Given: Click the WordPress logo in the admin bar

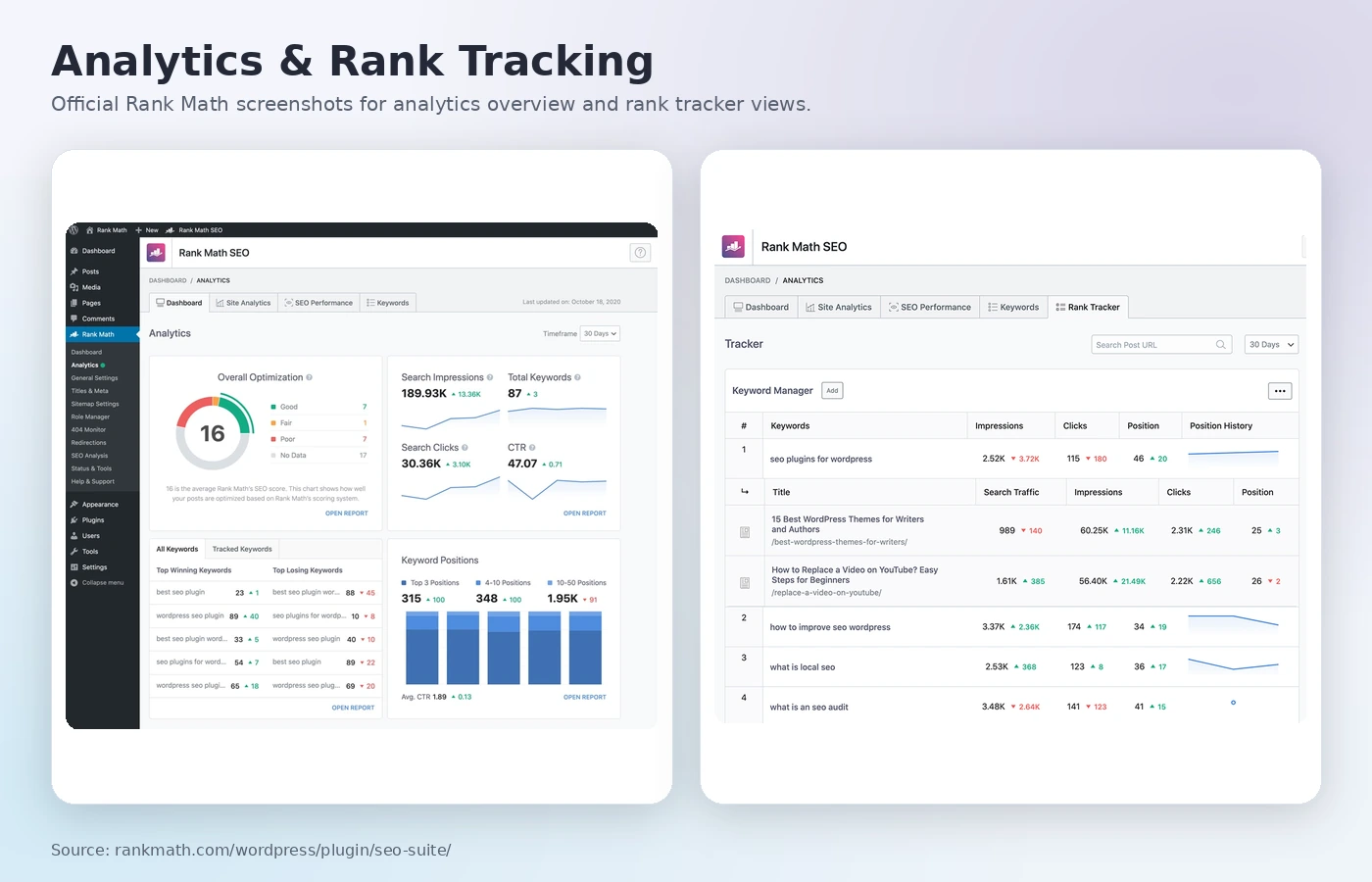Looking at the screenshot, I should (73, 230).
